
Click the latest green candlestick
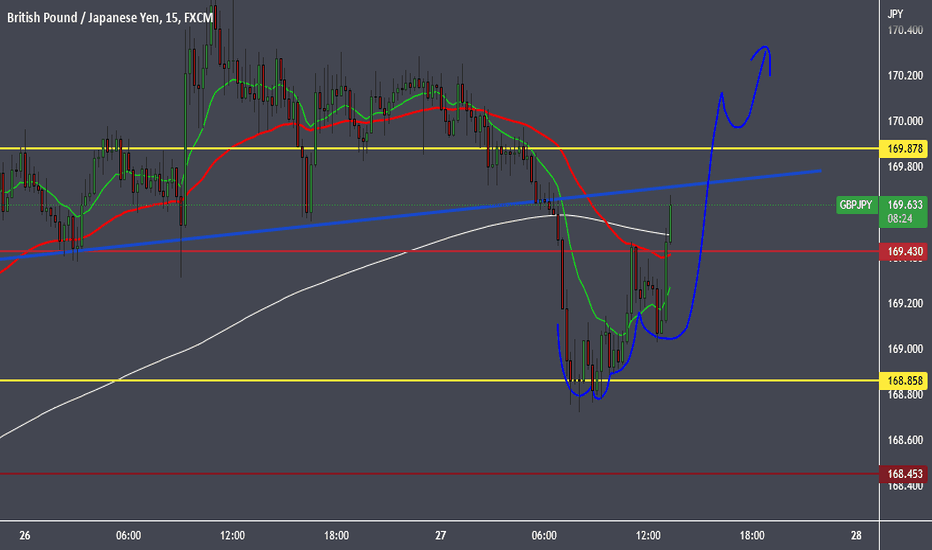670,223
